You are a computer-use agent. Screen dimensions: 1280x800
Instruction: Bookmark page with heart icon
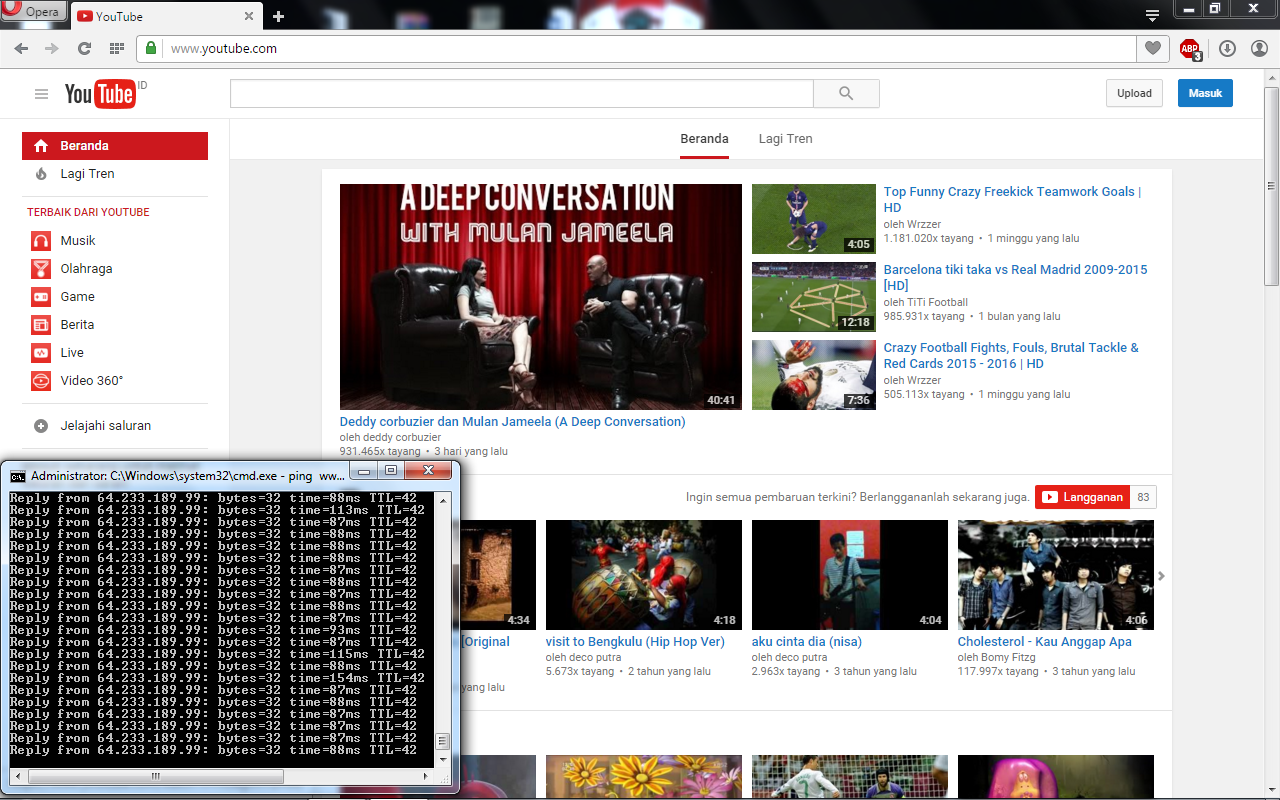(1153, 48)
